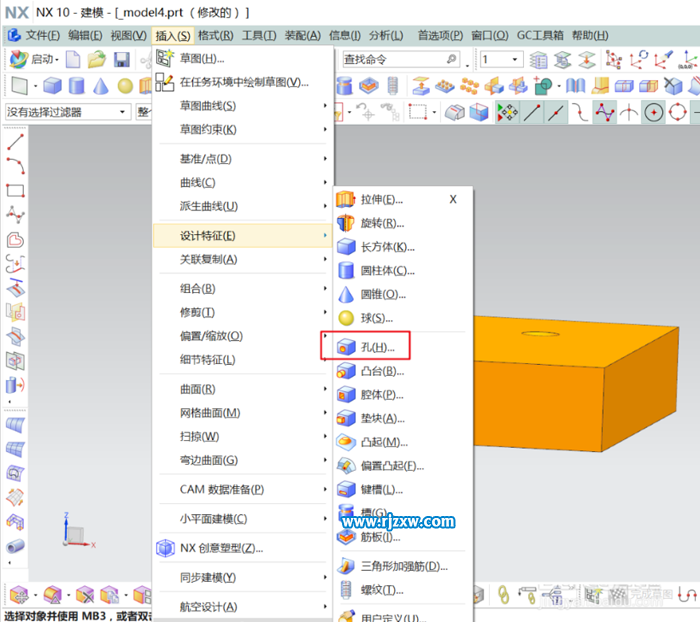Click the sphere icon in the feature toolbar
Image resolution: width=700 pixels, height=622 pixels.
[x=125, y=86]
